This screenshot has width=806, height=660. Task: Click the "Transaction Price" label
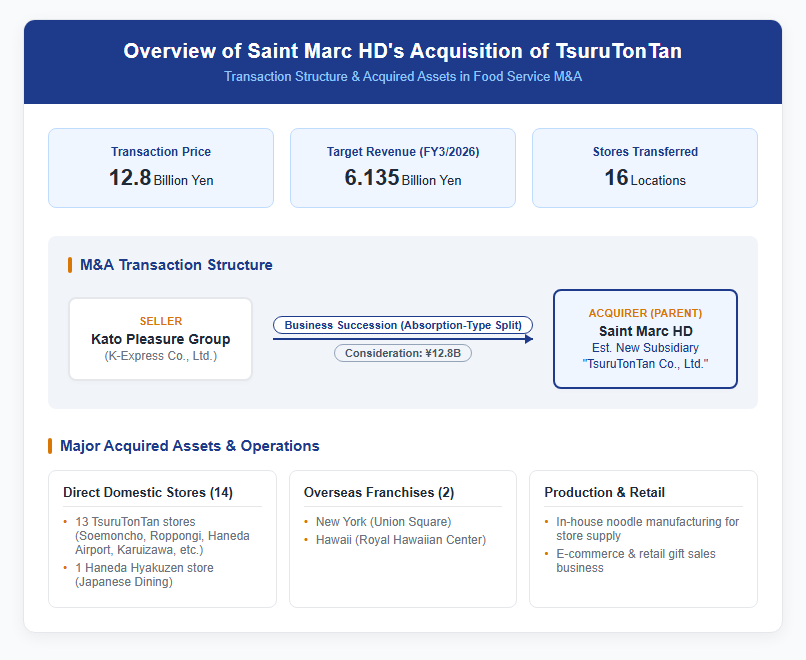161,152
